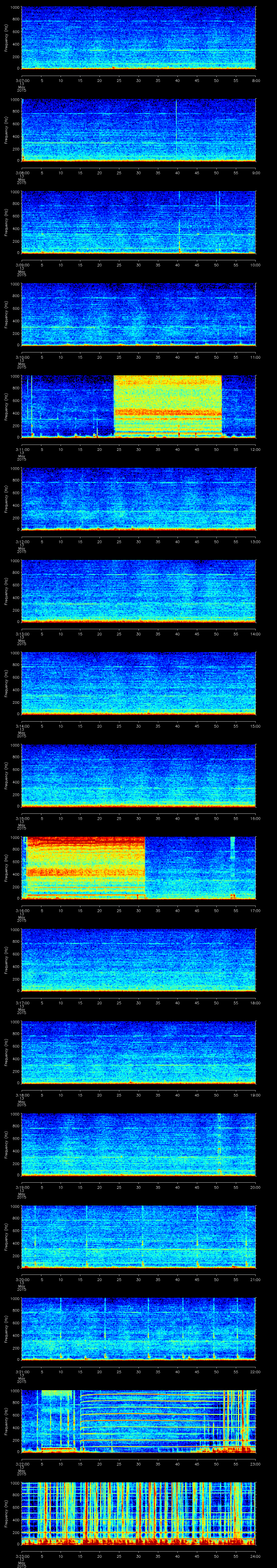Select the '24:00' end-of-axis label
This screenshot has height=1568, width=277.
tap(255, 1556)
